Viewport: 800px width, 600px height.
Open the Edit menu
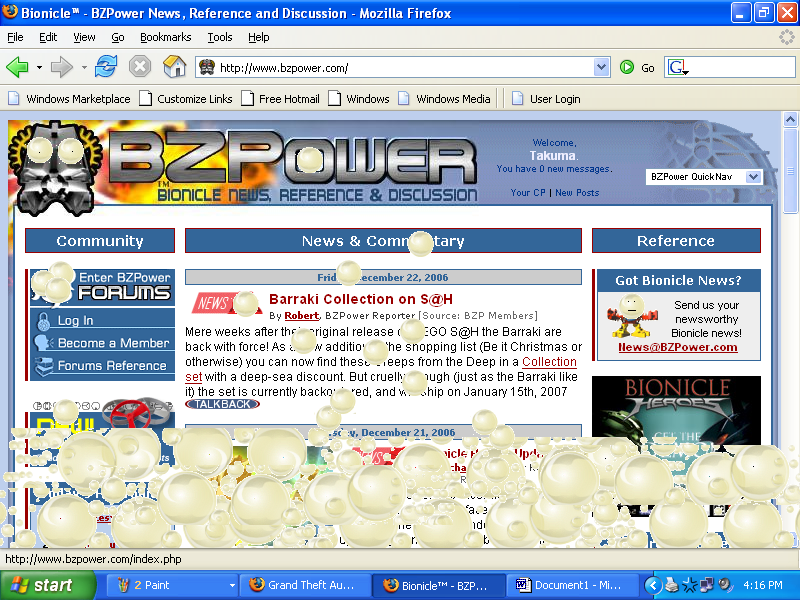(48, 37)
